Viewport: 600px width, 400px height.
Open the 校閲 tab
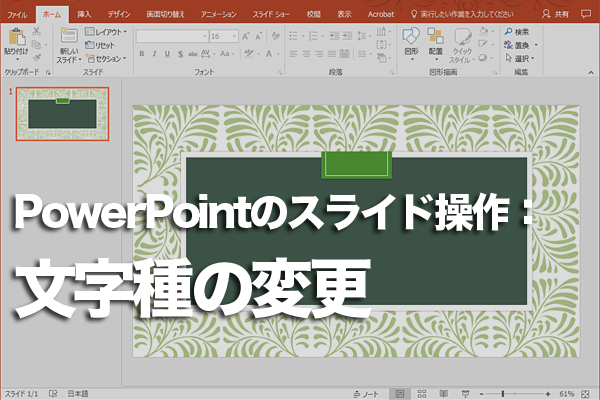pyautogui.click(x=313, y=15)
